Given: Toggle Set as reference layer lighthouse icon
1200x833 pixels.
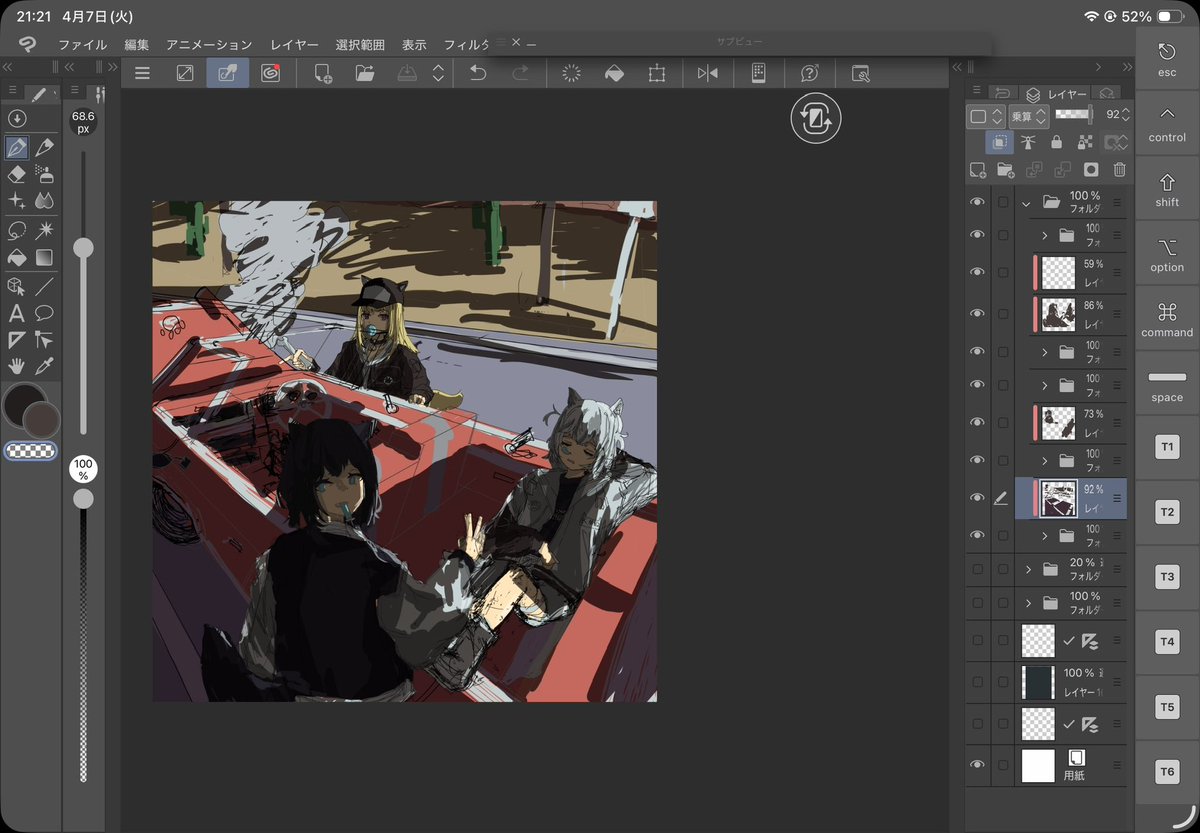Looking at the screenshot, I should pos(1028,143).
